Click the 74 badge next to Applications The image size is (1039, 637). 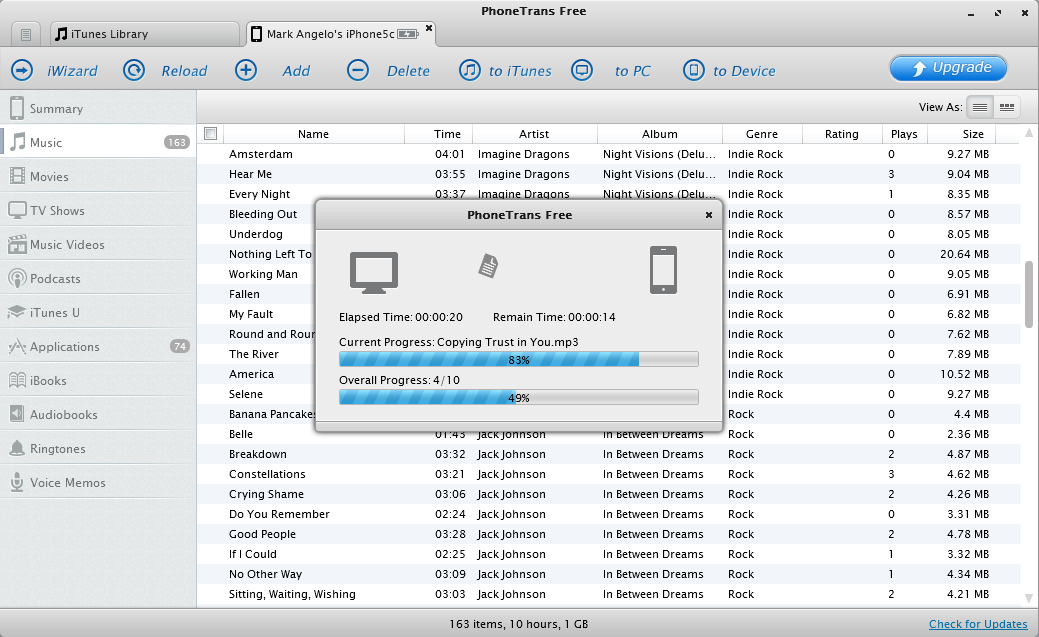[x=180, y=346]
